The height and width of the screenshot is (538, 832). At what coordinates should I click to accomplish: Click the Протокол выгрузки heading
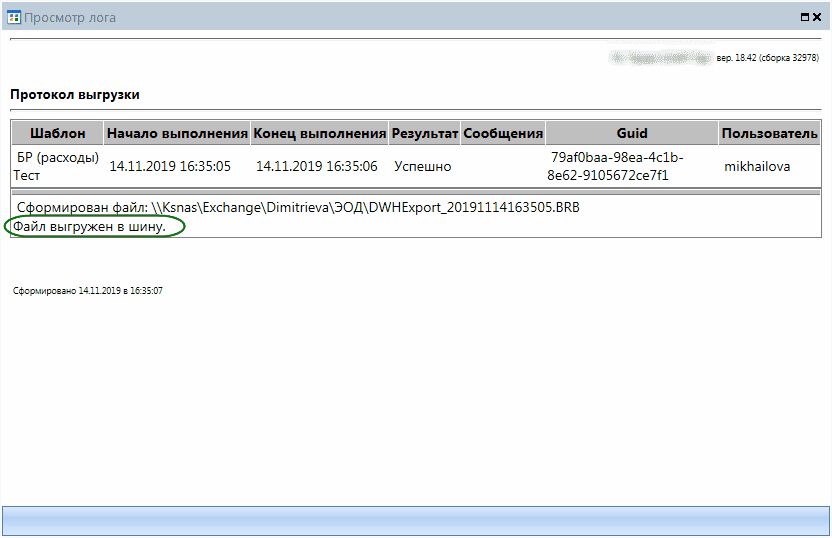[x=75, y=95]
